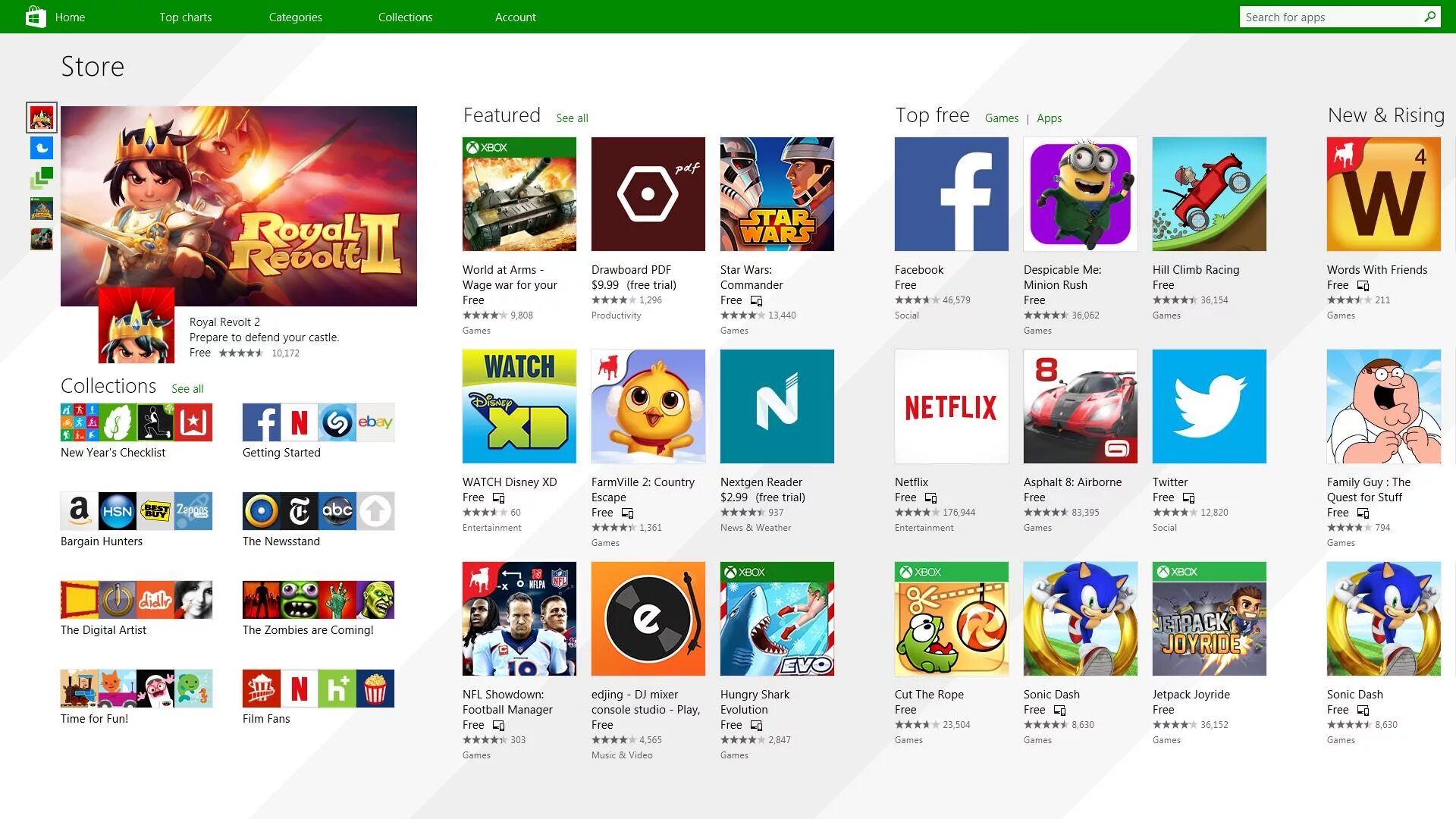Open the Categories menu item
This screenshot has width=1456, height=819.
click(294, 16)
